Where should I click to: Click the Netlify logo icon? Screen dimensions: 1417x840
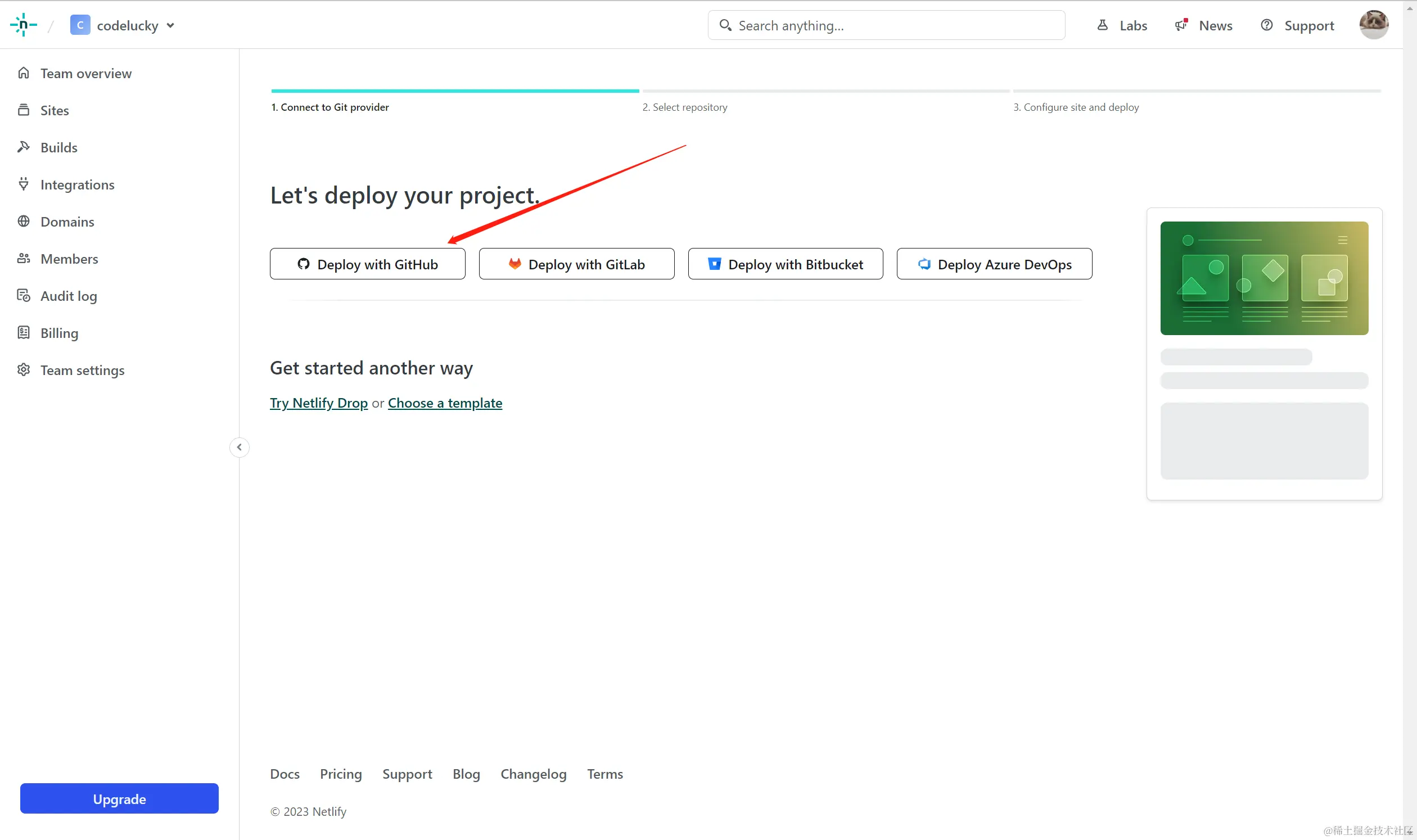coord(23,25)
